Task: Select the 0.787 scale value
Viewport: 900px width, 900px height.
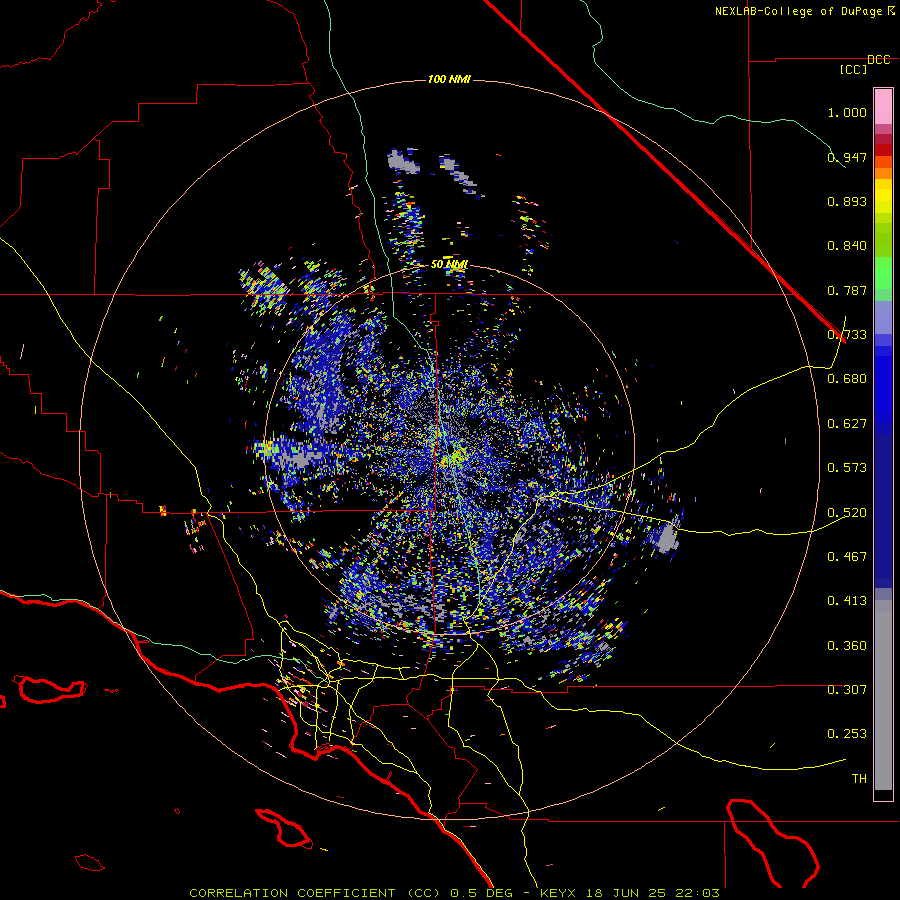Action: [847, 290]
